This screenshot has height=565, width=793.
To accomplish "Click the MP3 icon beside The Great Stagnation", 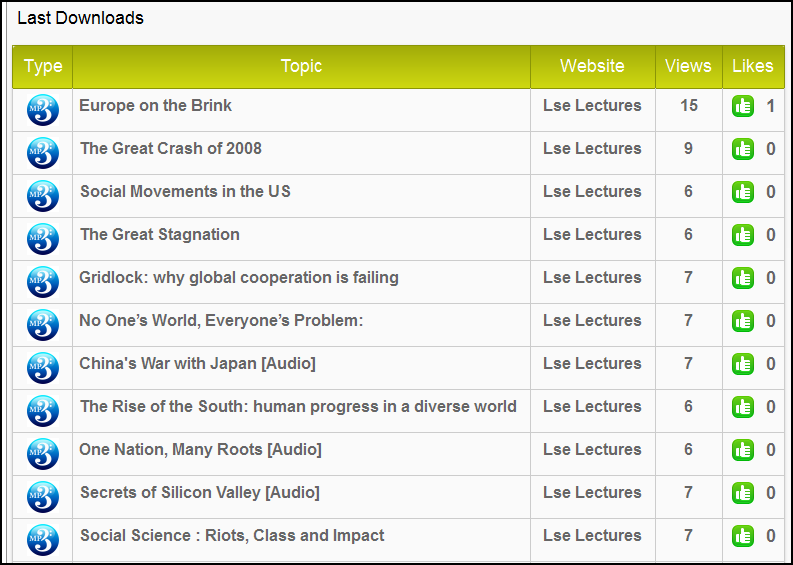I will pyautogui.click(x=43, y=239).
